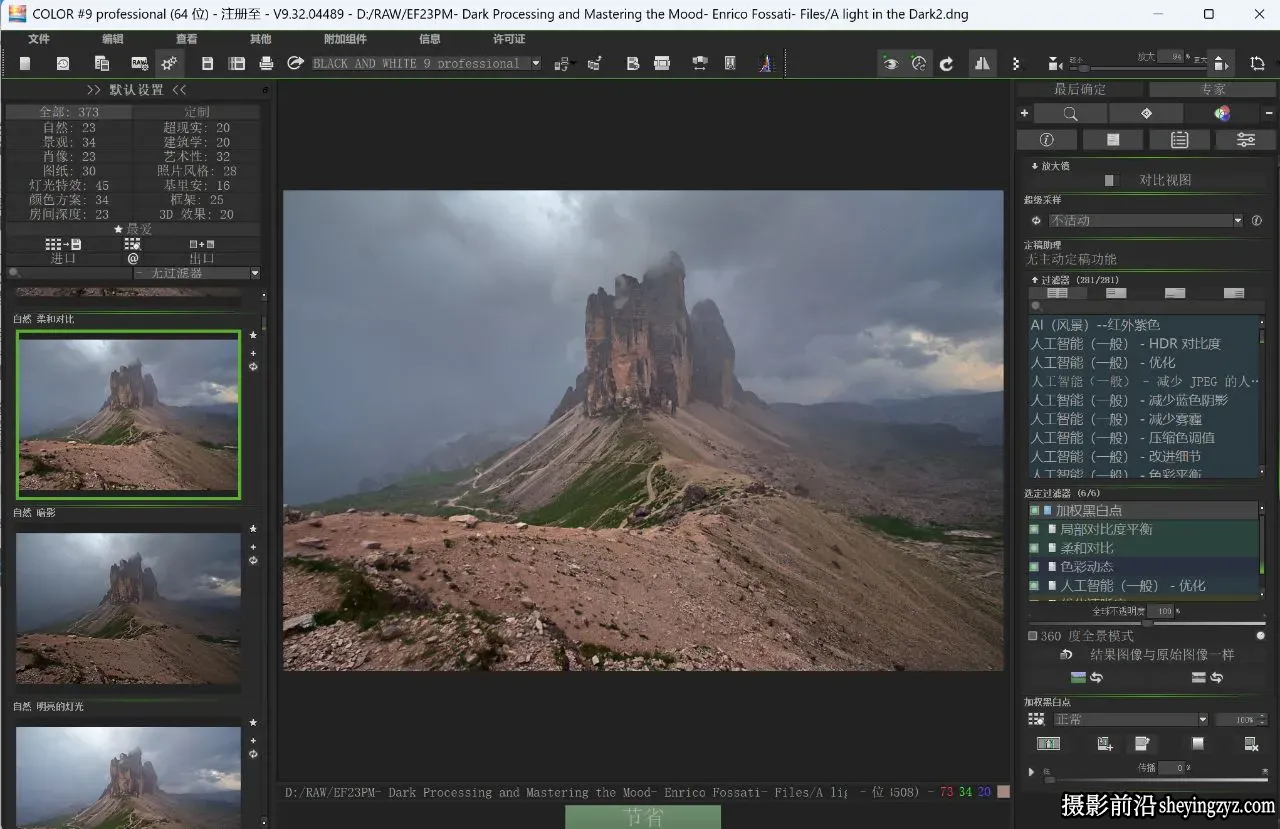Screen dimensions: 1280x829
Task: Select the magnifier search tool button
Action: pyautogui.click(x=1070, y=113)
